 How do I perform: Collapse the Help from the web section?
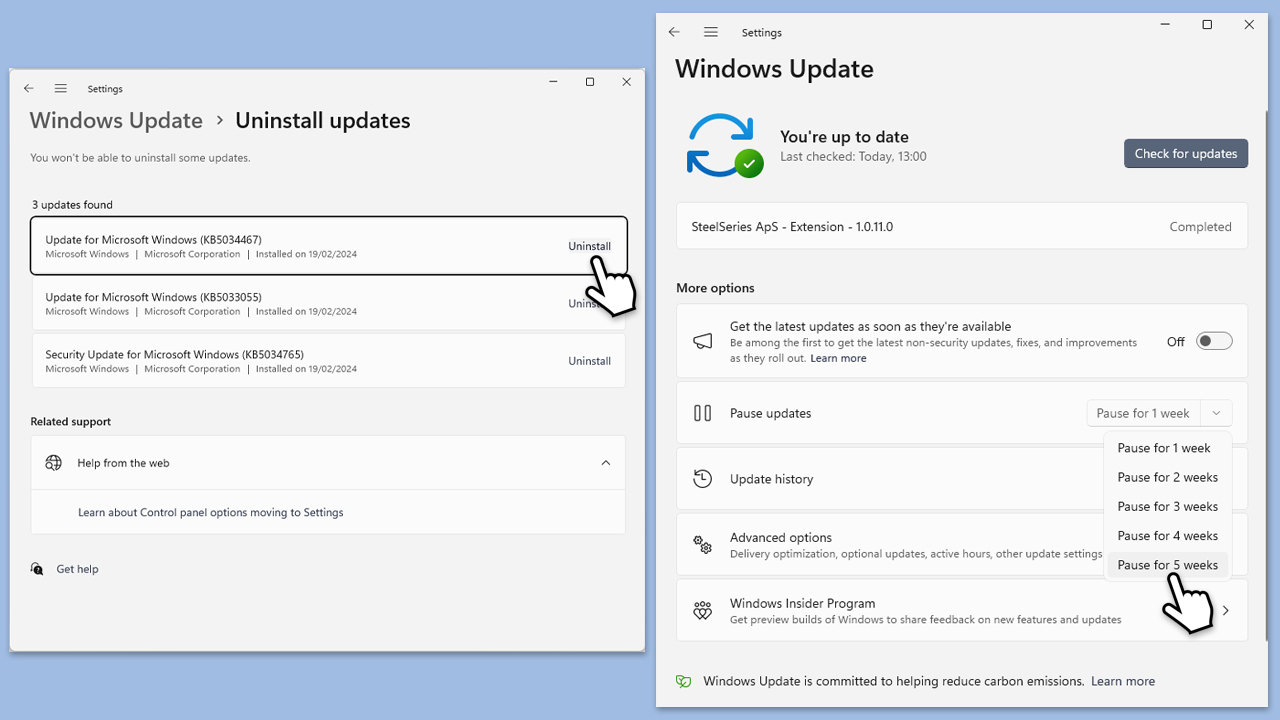coord(606,463)
